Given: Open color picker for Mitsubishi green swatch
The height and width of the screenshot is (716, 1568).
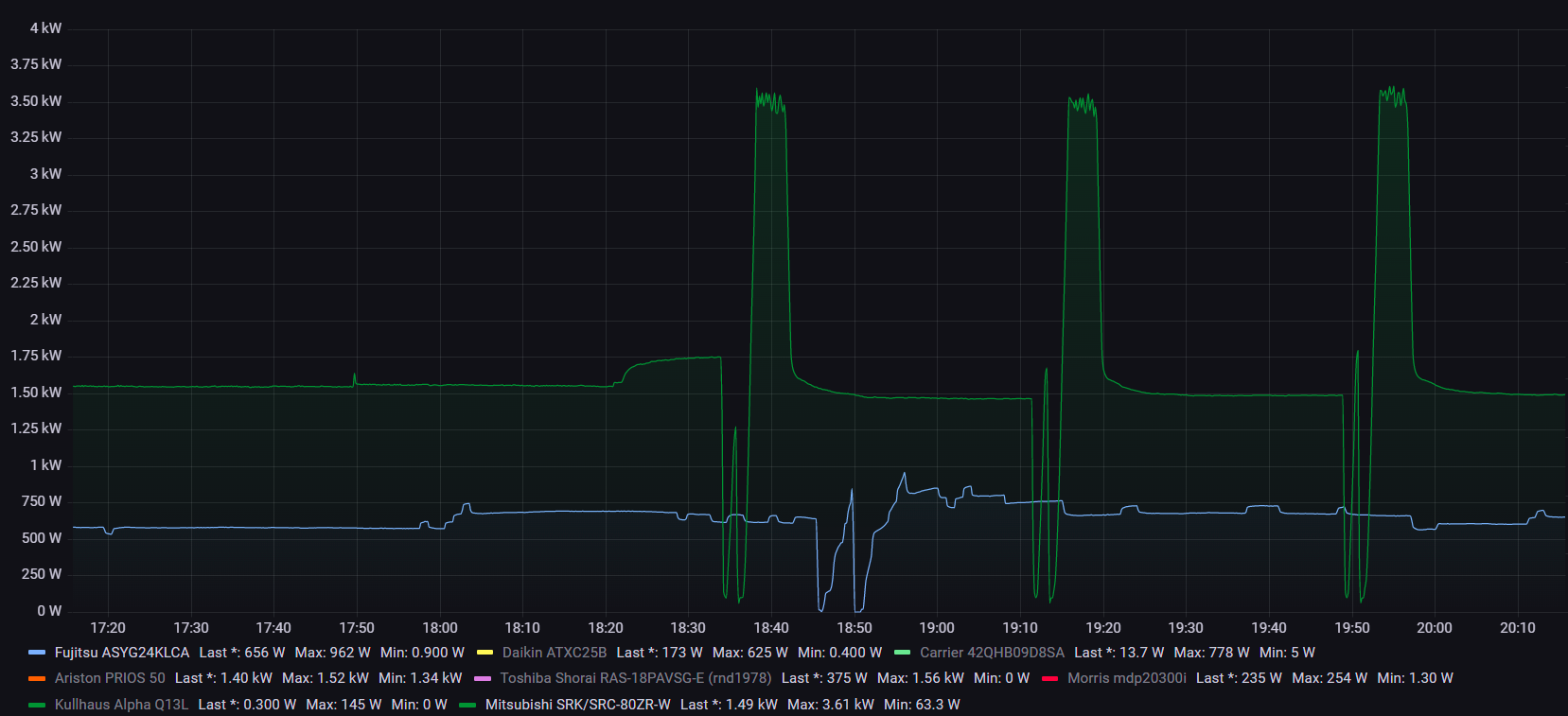Looking at the screenshot, I should pyautogui.click(x=467, y=705).
